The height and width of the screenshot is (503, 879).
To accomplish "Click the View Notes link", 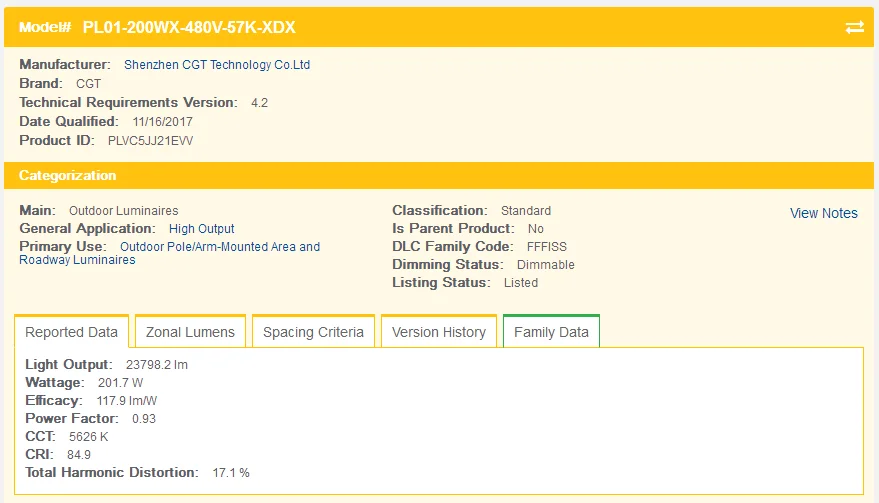I will point(824,213).
